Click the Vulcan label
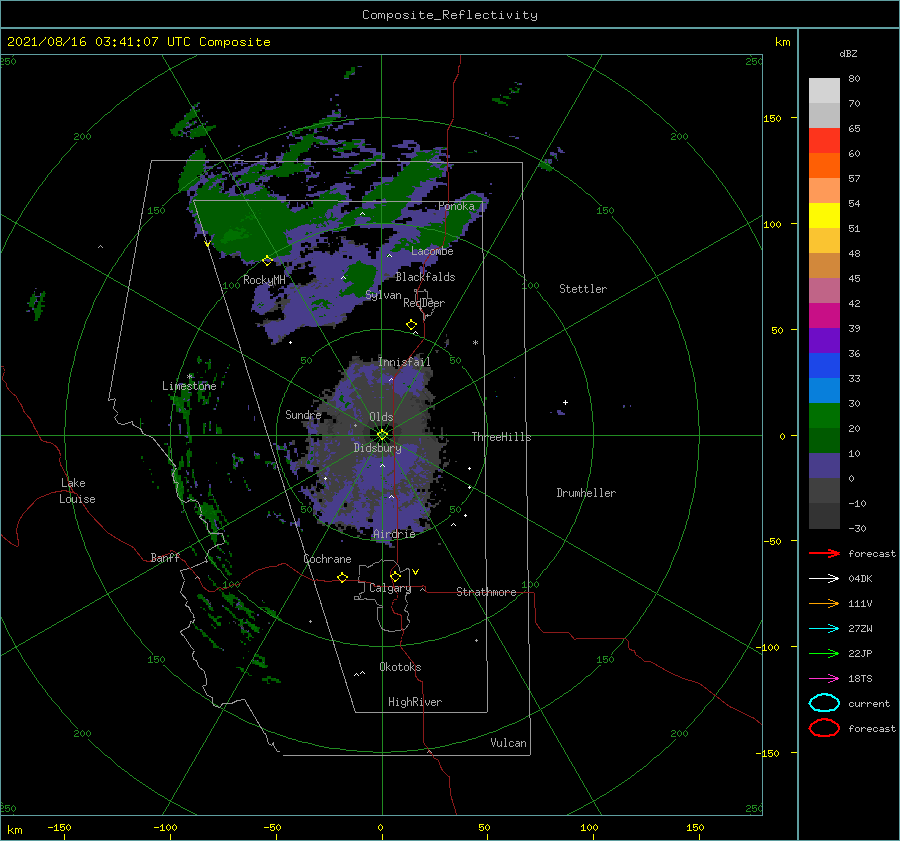This screenshot has width=900, height=841. point(508,743)
